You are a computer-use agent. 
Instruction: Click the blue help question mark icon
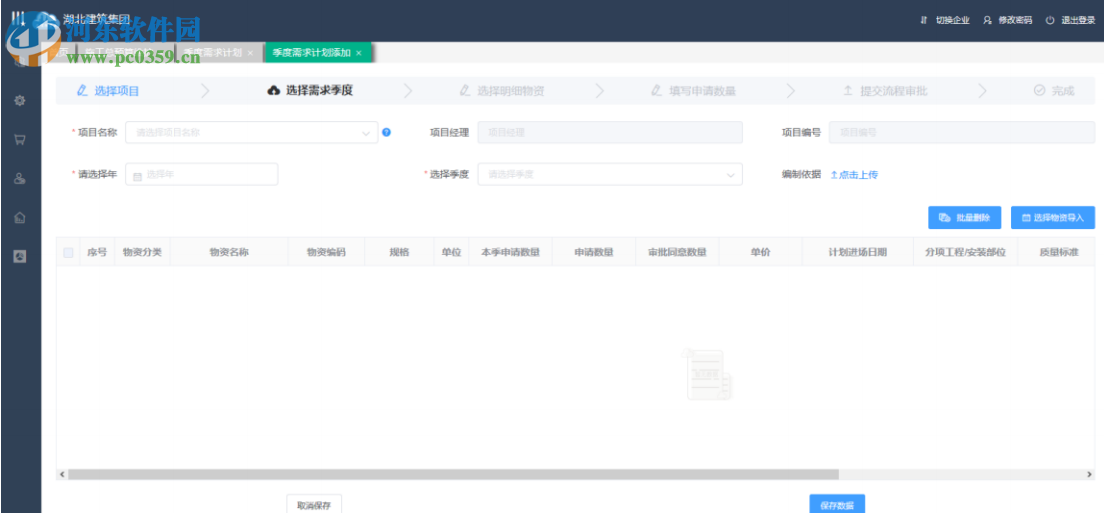click(x=387, y=132)
